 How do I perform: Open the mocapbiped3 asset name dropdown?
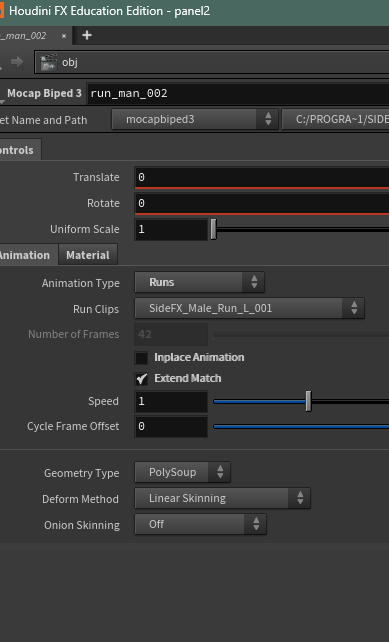195,119
